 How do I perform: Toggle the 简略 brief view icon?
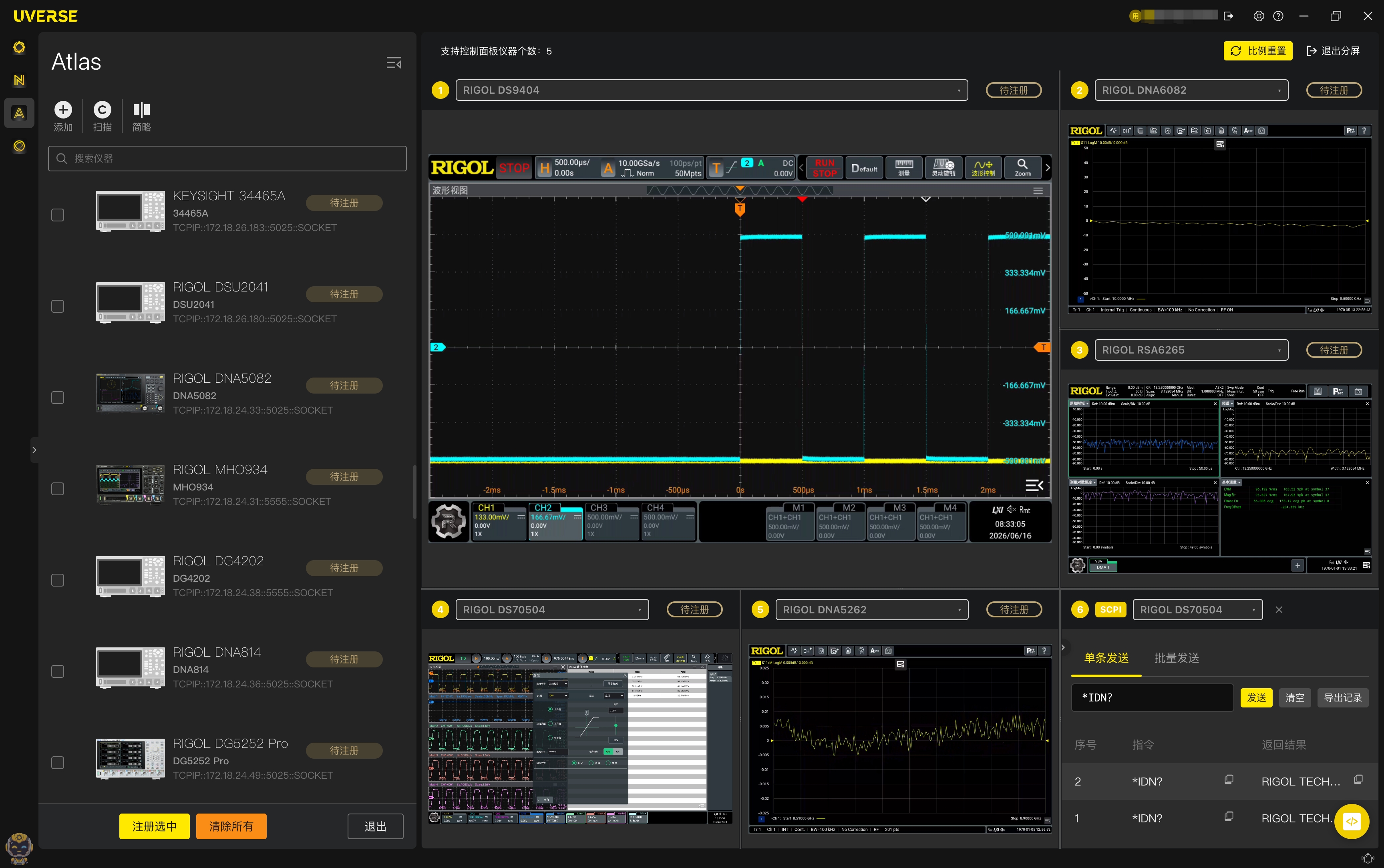(x=141, y=110)
